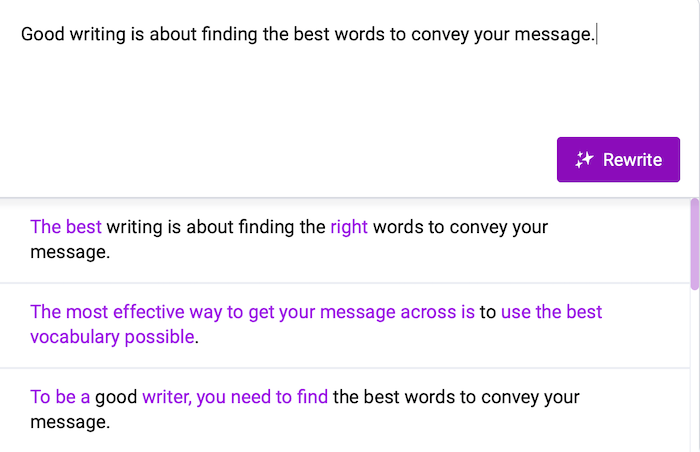Click highlighted 'The best' in first suggestion

coord(66,227)
